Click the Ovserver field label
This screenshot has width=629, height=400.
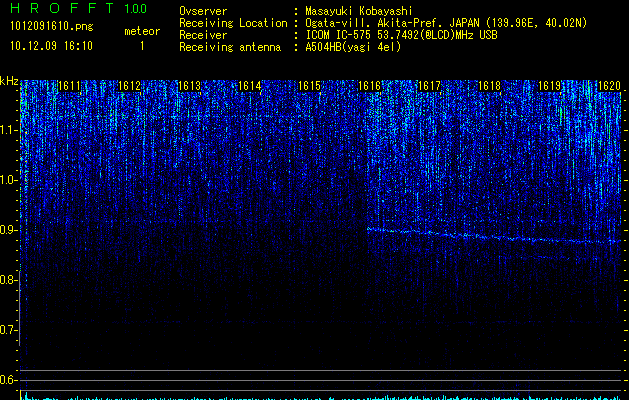(203, 11)
